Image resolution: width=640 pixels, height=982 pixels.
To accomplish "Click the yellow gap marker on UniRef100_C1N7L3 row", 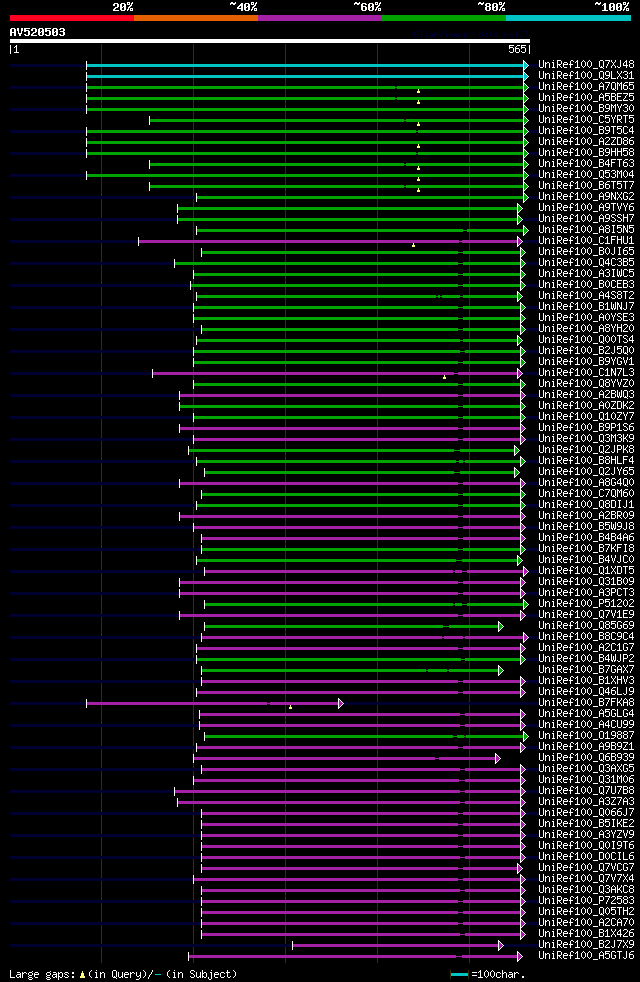I will (x=445, y=378).
